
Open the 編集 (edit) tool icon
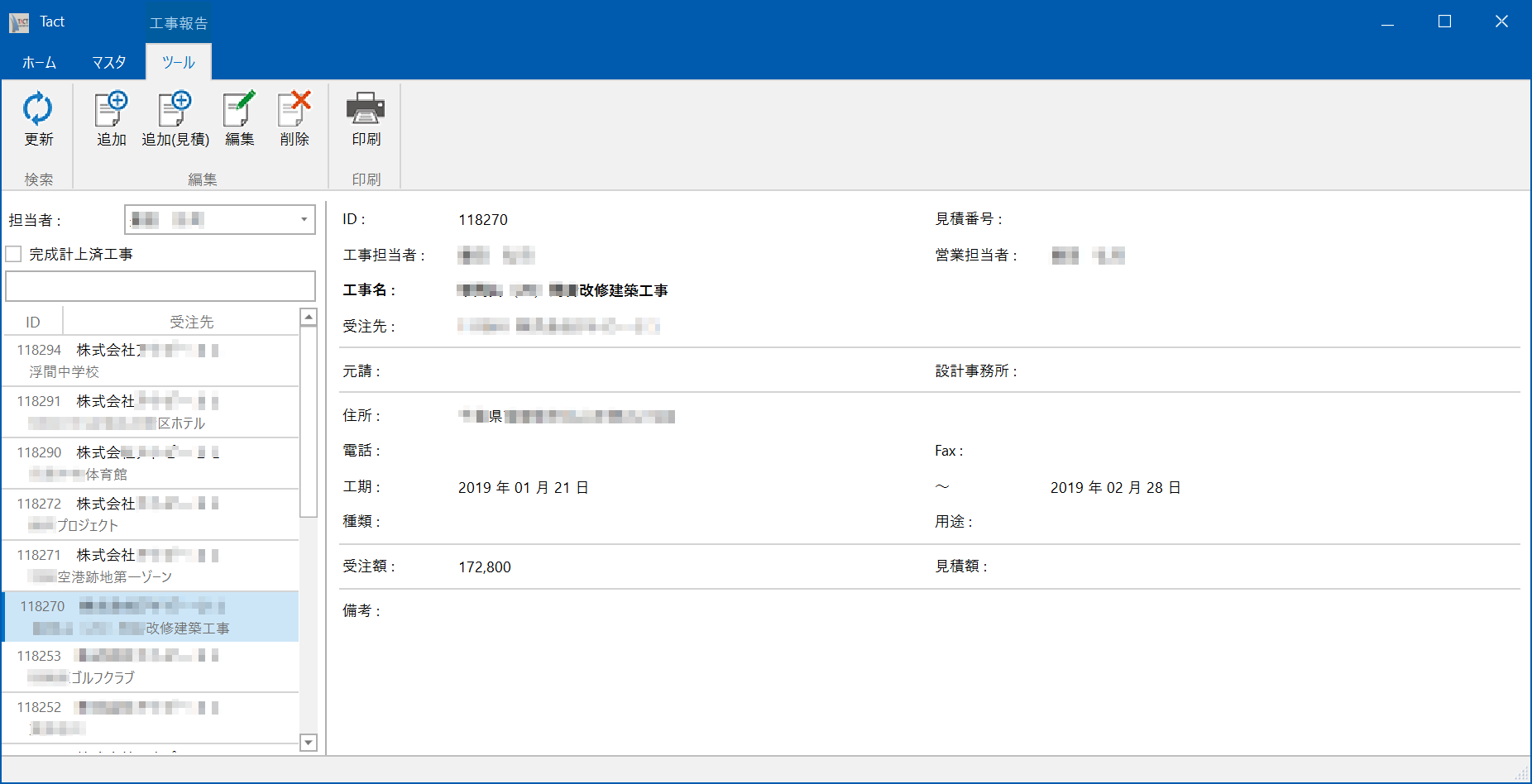[238, 118]
